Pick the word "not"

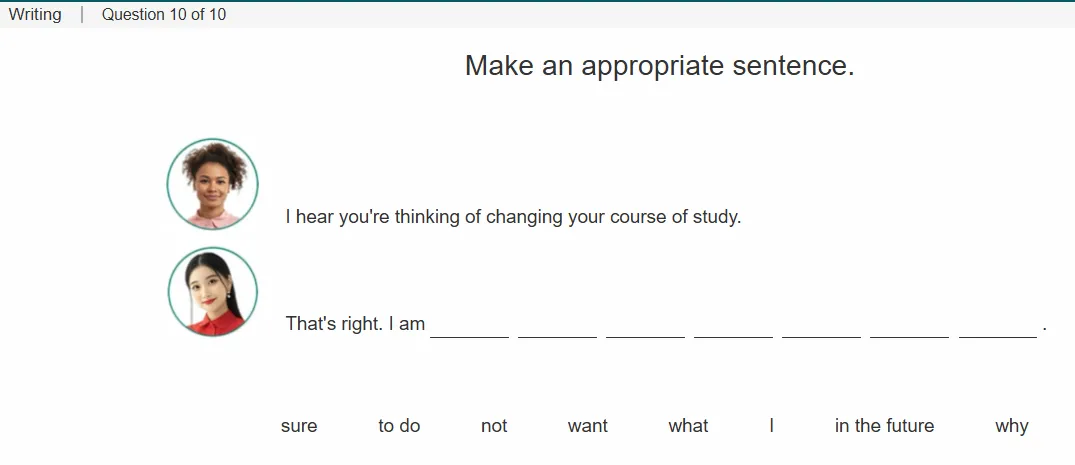point(494,426)
